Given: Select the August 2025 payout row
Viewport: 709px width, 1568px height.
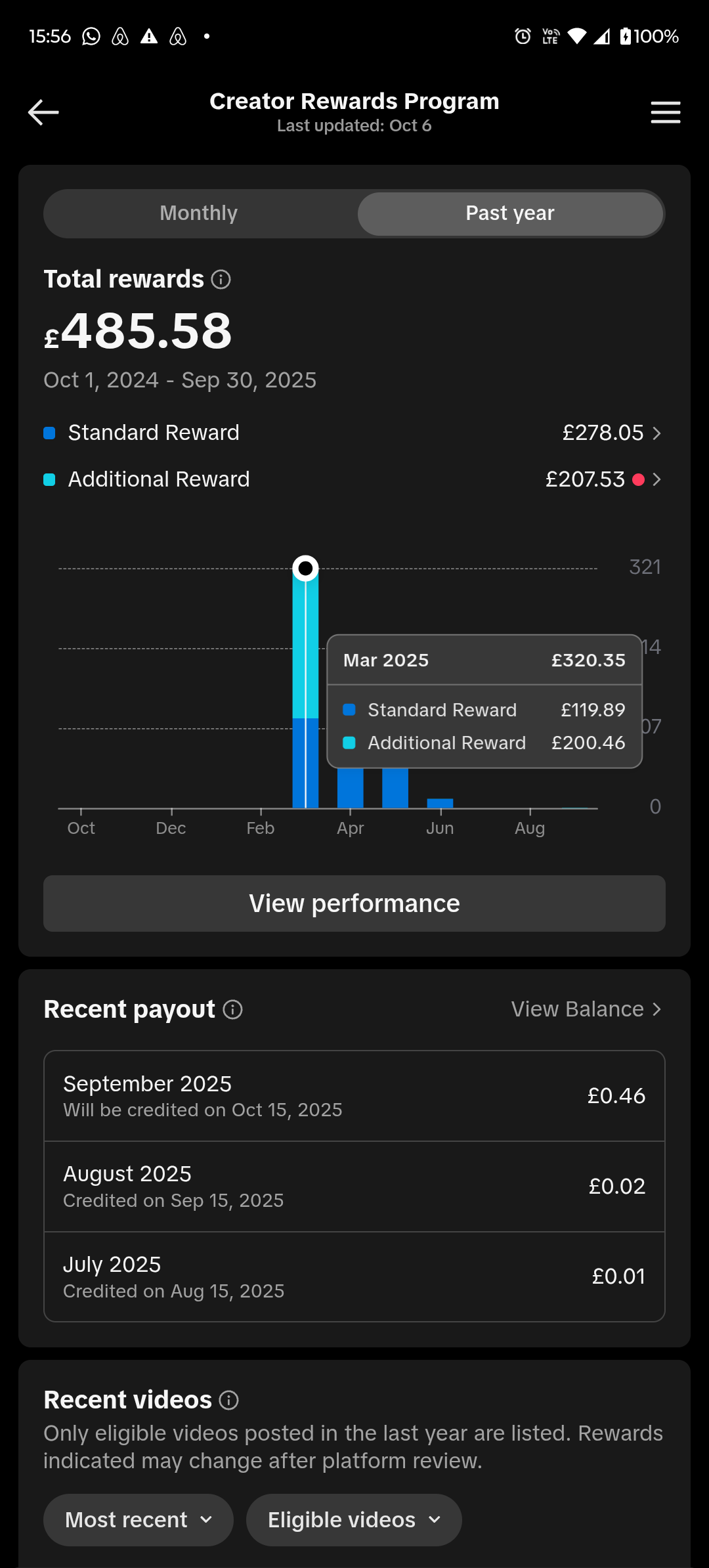Looking at the screenshot, I should tap(354, 1187).
